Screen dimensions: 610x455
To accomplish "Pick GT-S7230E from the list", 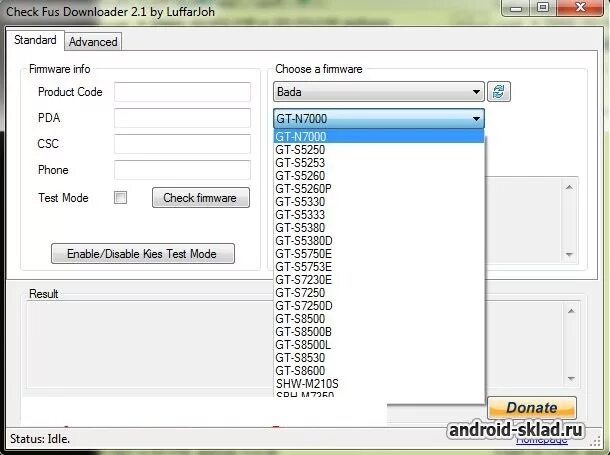I will tap(379, 280).
